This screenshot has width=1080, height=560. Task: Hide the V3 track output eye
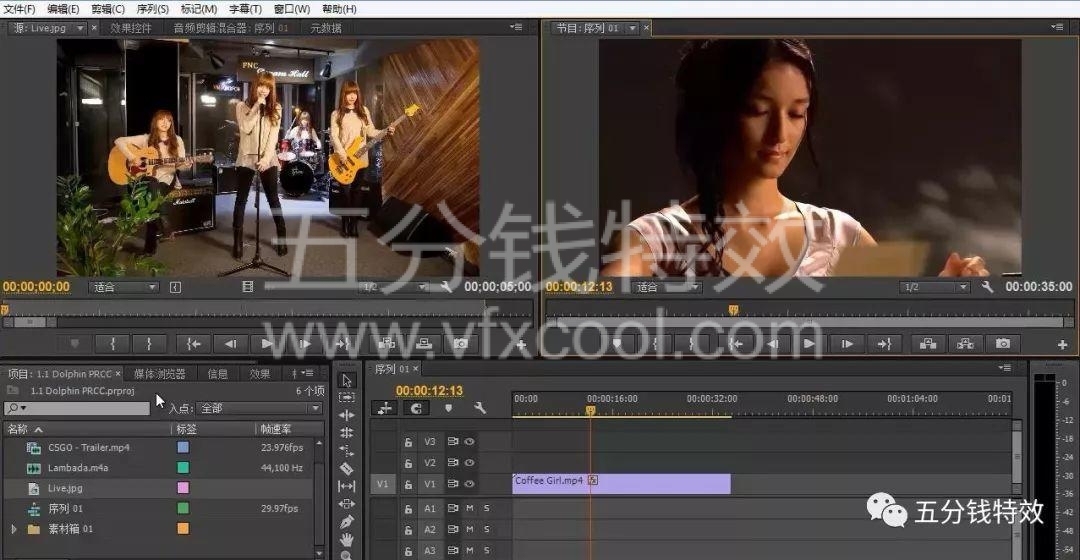click(x=469, y=442)
